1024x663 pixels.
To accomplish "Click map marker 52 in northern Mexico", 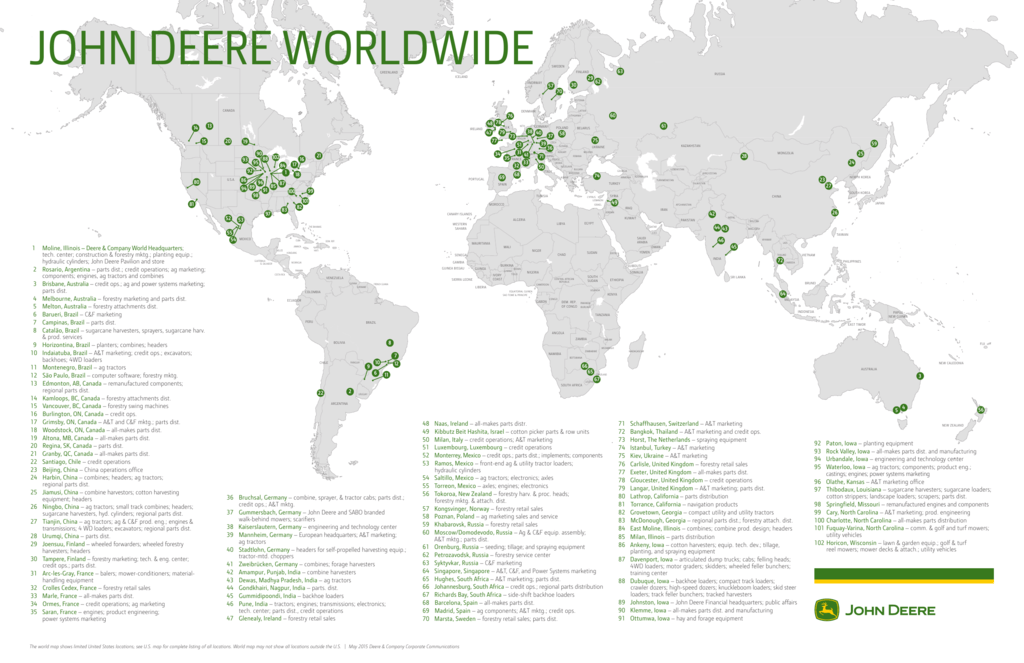I will click(228, 218).
